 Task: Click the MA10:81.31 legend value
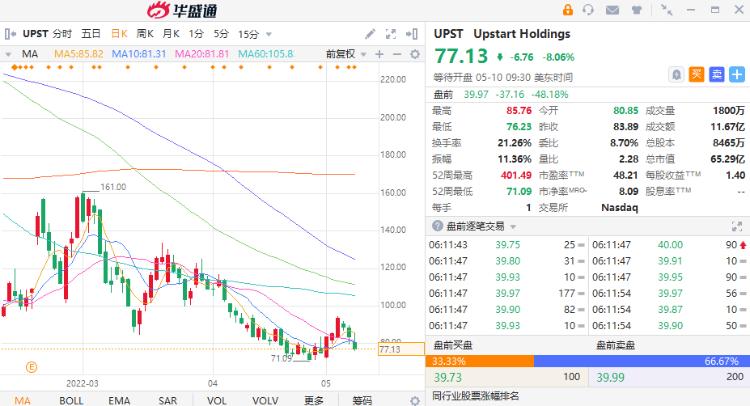(x=139, y=54)
